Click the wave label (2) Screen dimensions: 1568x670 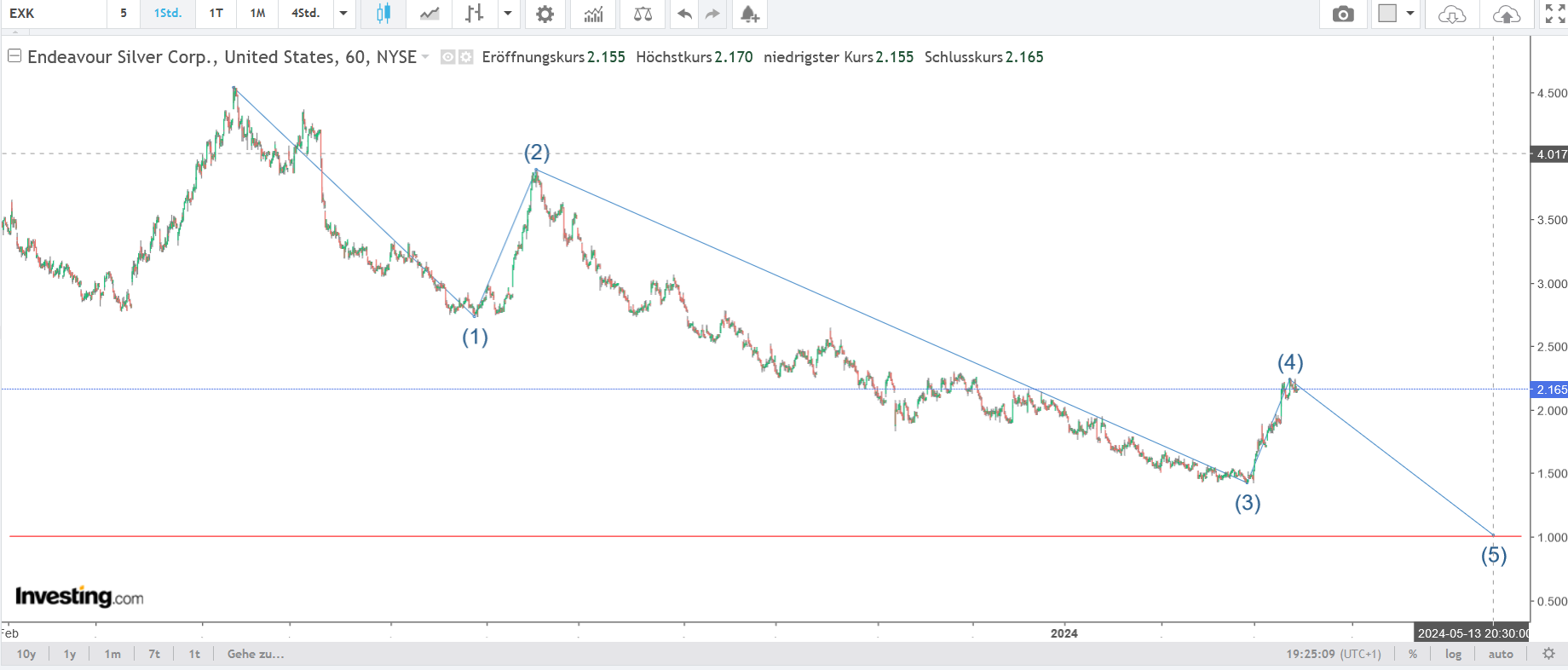(x=537, y=152)
